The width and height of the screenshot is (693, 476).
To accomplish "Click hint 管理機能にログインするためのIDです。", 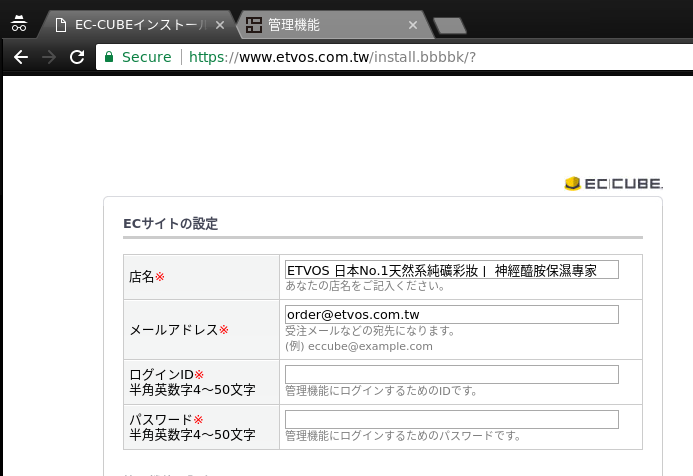I will (x=381, y=391).
